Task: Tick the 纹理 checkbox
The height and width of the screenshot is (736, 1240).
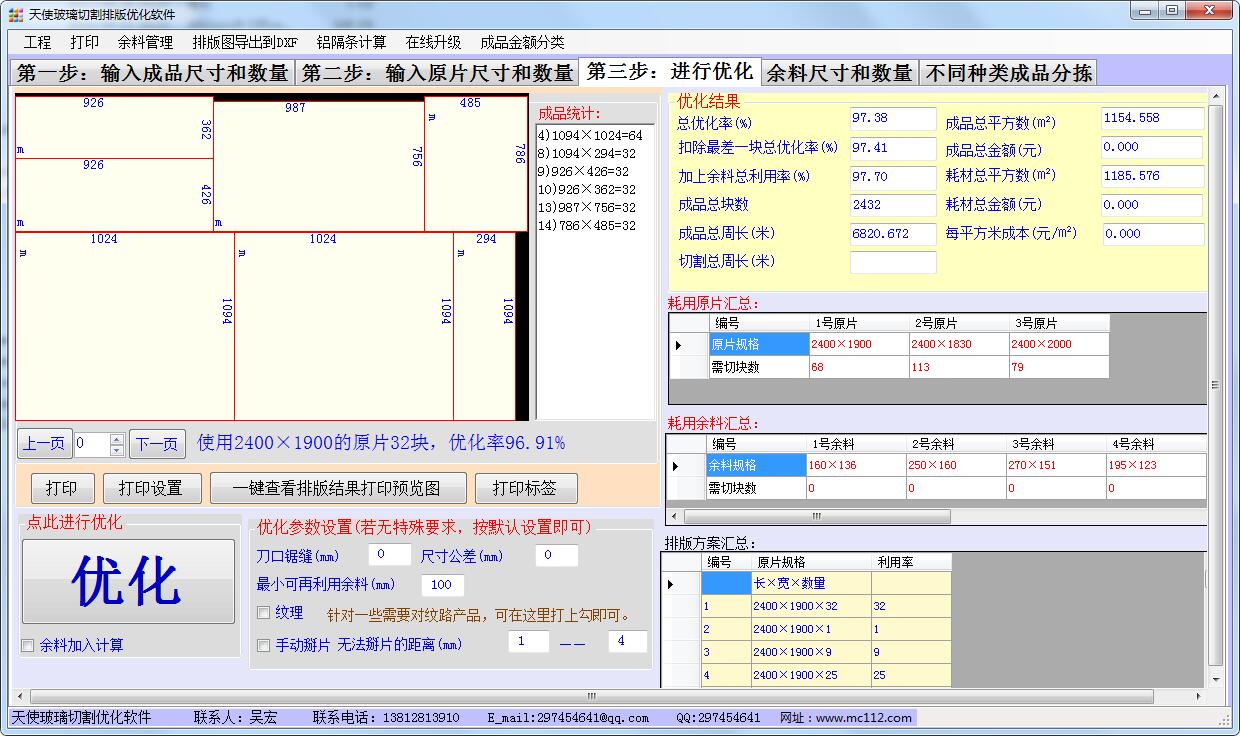Action: (264, 613)
